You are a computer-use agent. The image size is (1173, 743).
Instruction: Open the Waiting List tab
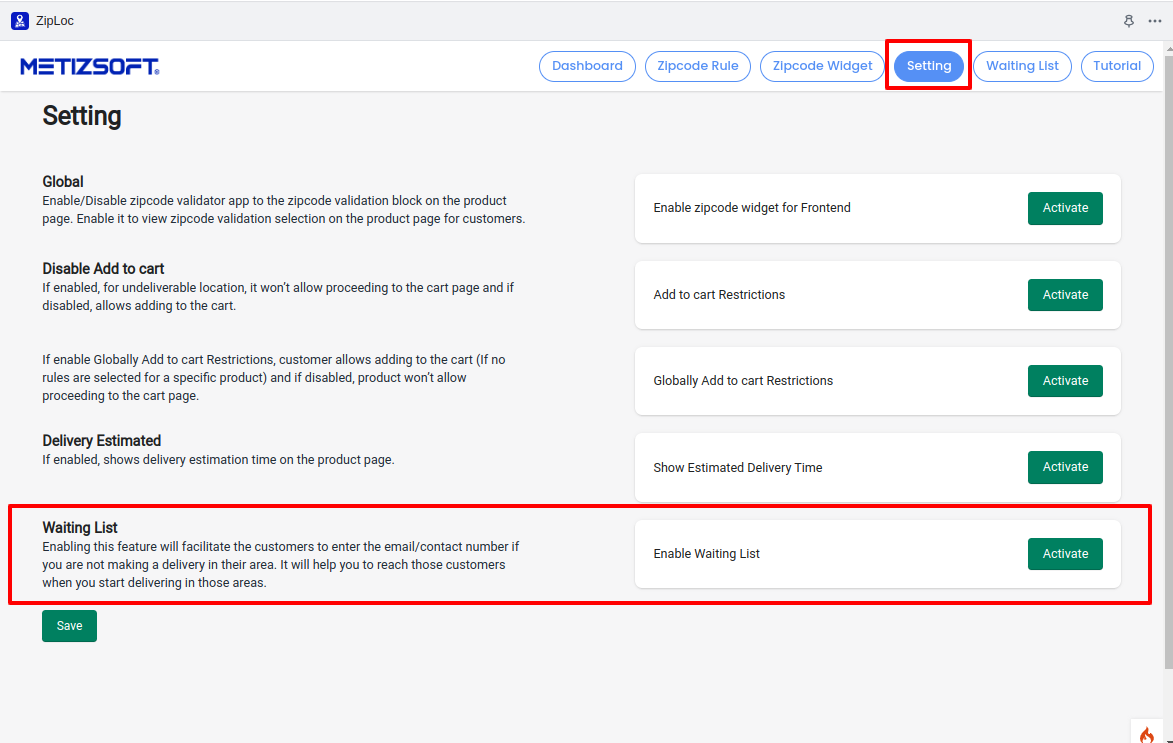[x=1022, y=66]
